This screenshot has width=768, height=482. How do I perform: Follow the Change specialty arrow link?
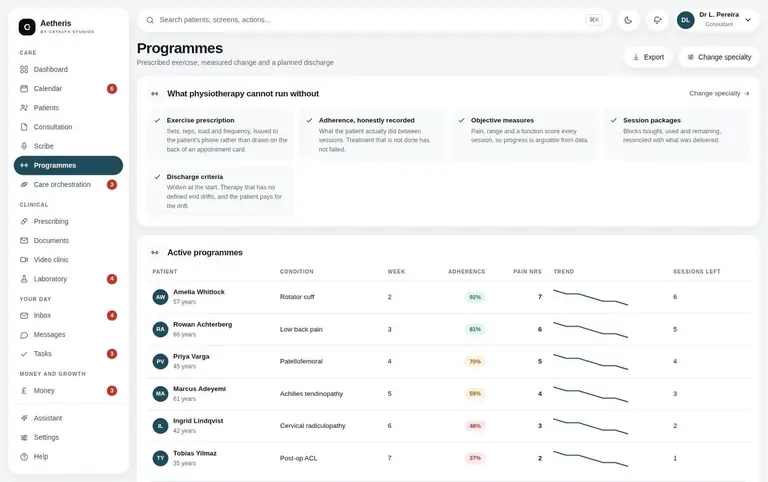pyautogui.click(x=719, y=94)
